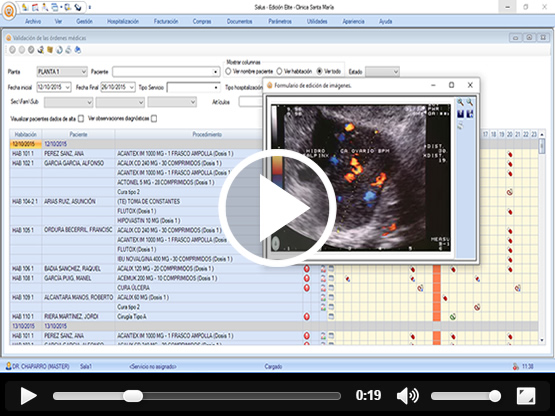Image resolution: width=555 pixels, height=416 pixels.
Task: Click the zoom out magnifier in the image editor
Action: pos(470,102)
